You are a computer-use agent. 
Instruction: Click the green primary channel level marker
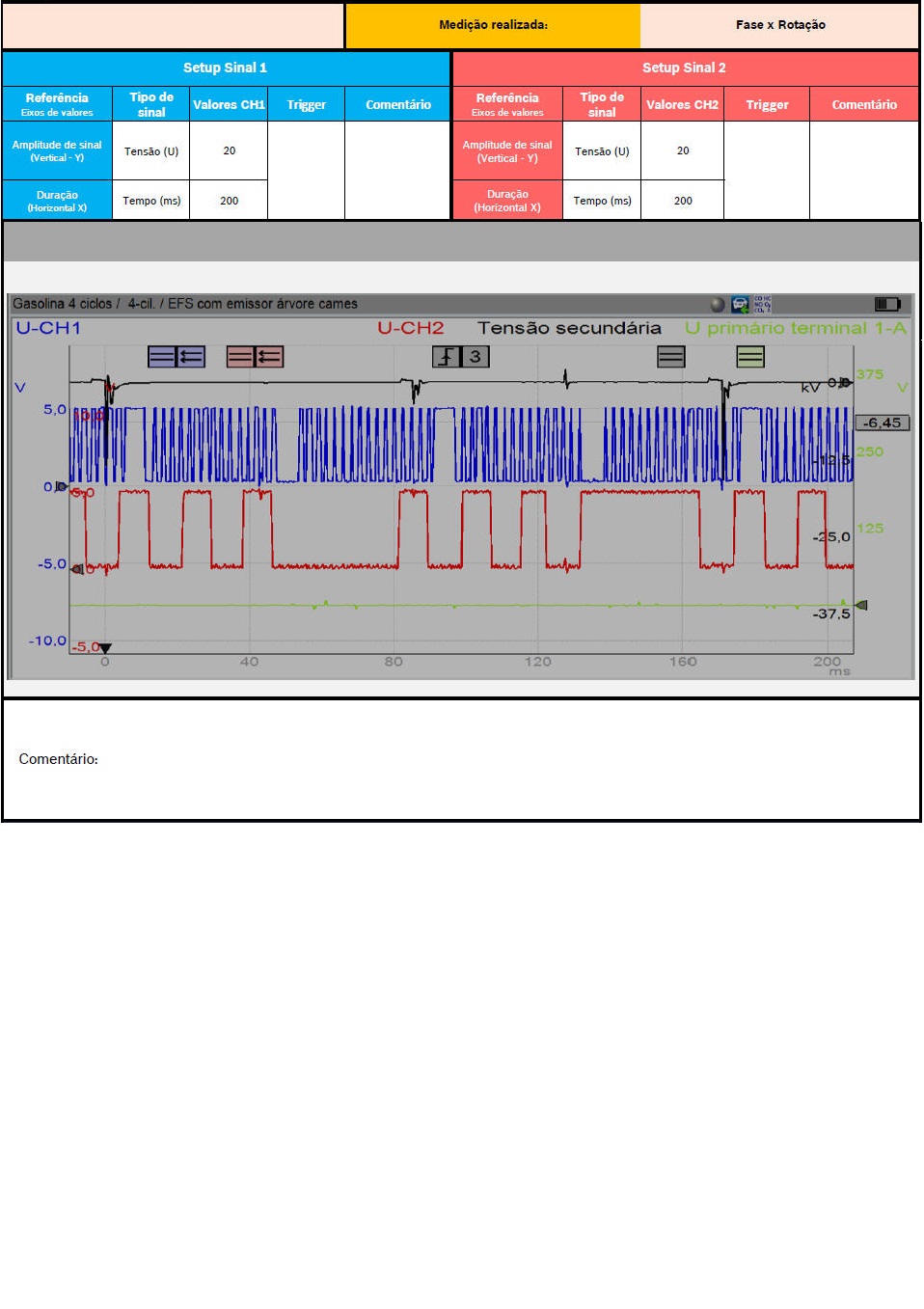pyautogui.click(x=861, y=605)
